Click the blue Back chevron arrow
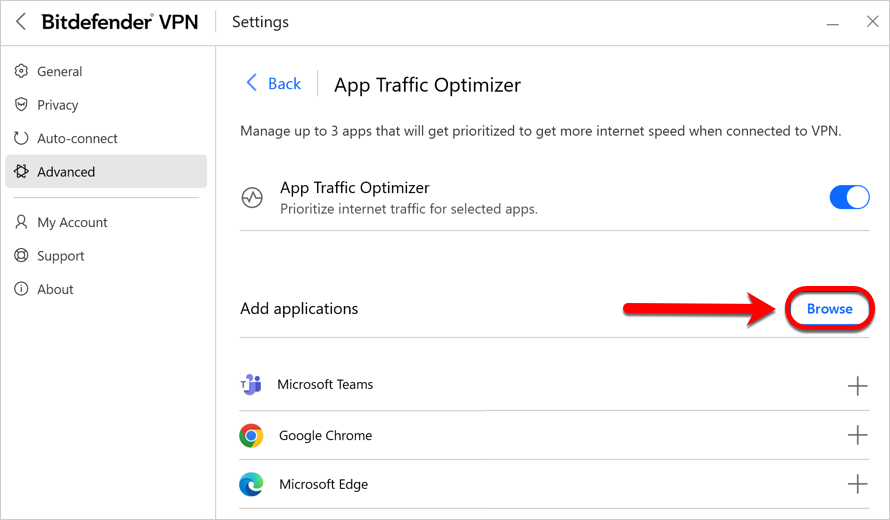 [251, 83]
